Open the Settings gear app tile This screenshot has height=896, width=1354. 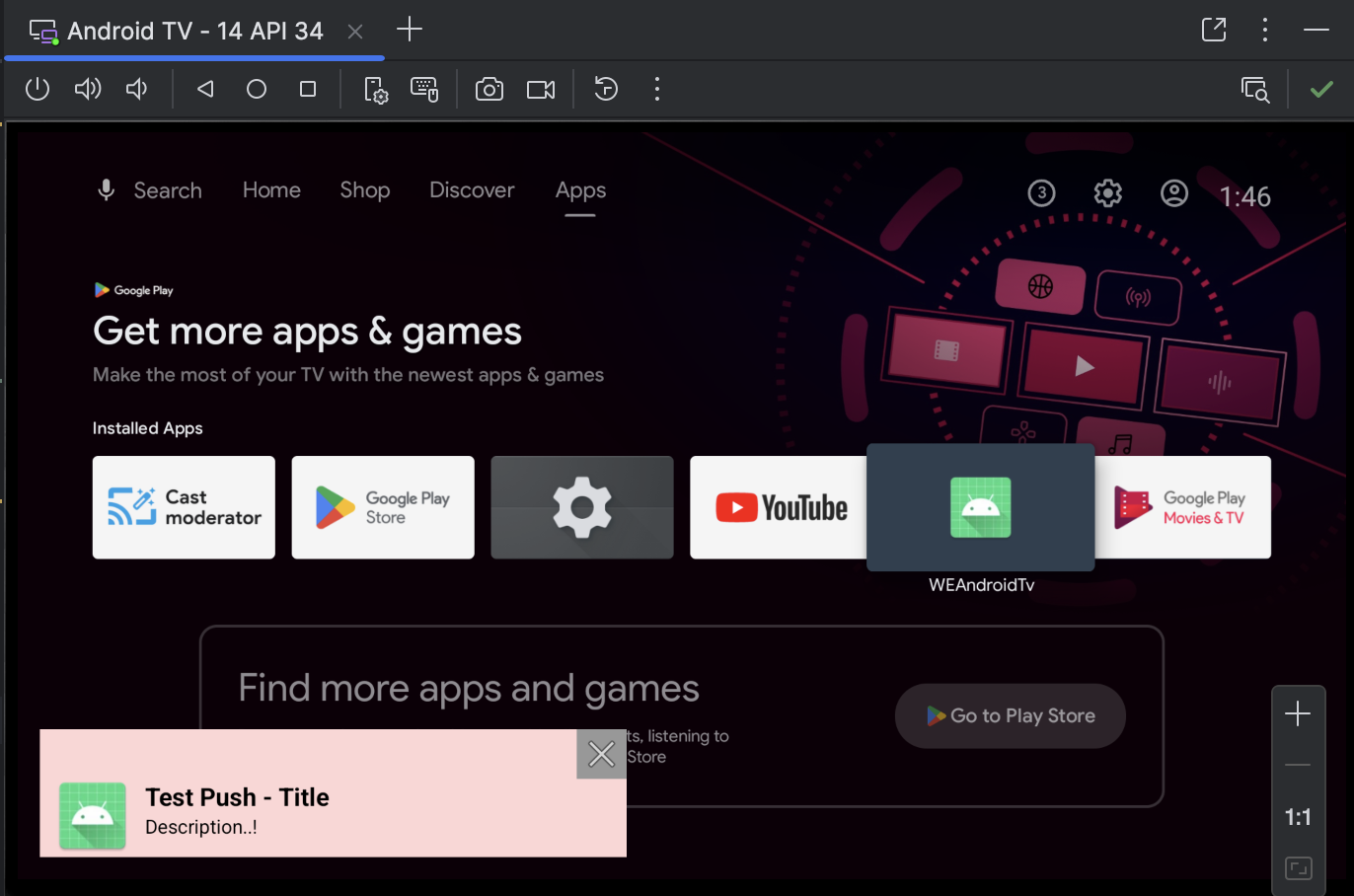click(x=582, y=507)
